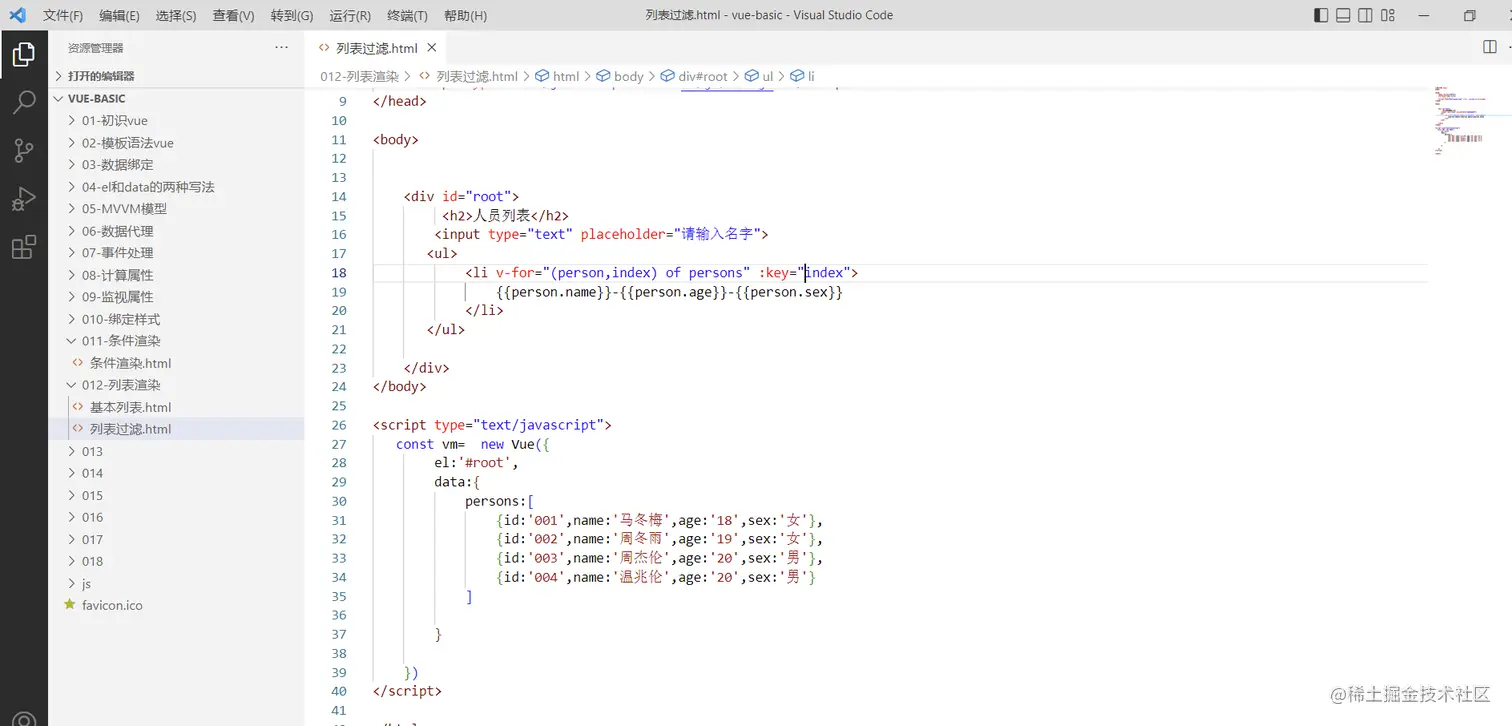Image resolution: width=1512 pixels, height=726 pixels.
Task: Open customize layout icon
Action: (1388, 15)
